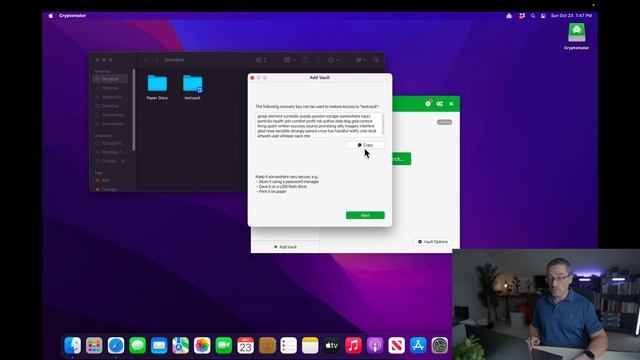Click the Finder search magnifier icon

click(x=376, y=60)
